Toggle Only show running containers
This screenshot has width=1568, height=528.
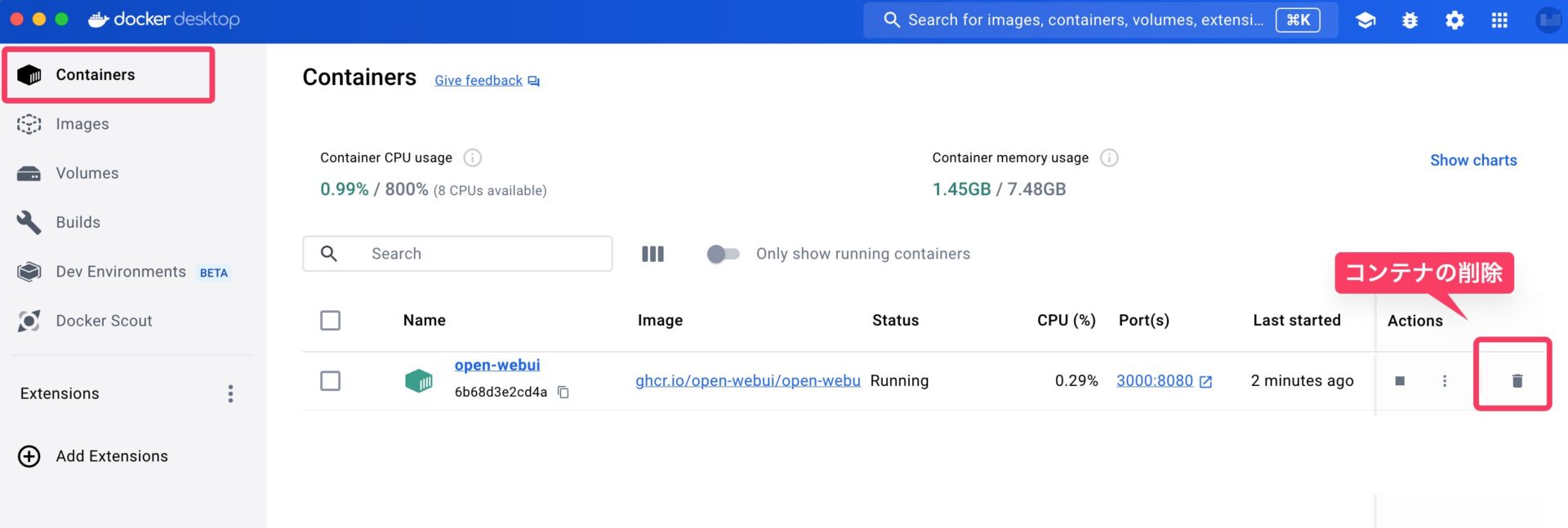(x=723, y=254)
